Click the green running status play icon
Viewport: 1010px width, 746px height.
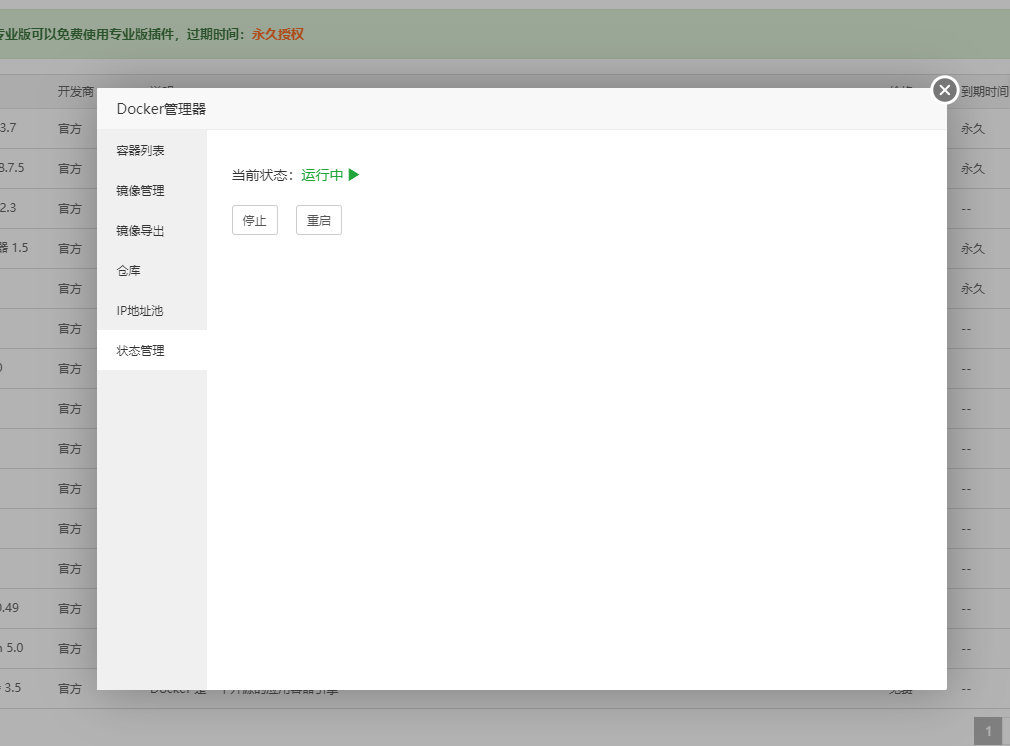354,175
